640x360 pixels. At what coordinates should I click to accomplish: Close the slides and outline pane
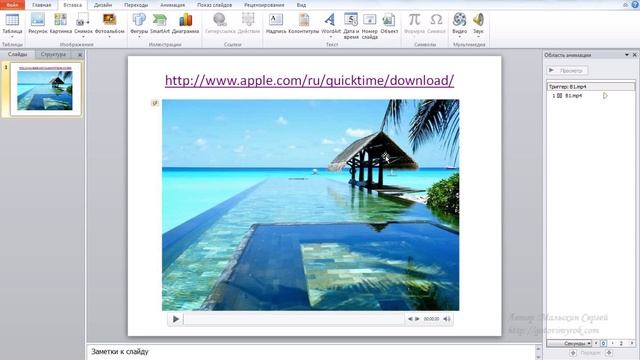pos(80,55)
